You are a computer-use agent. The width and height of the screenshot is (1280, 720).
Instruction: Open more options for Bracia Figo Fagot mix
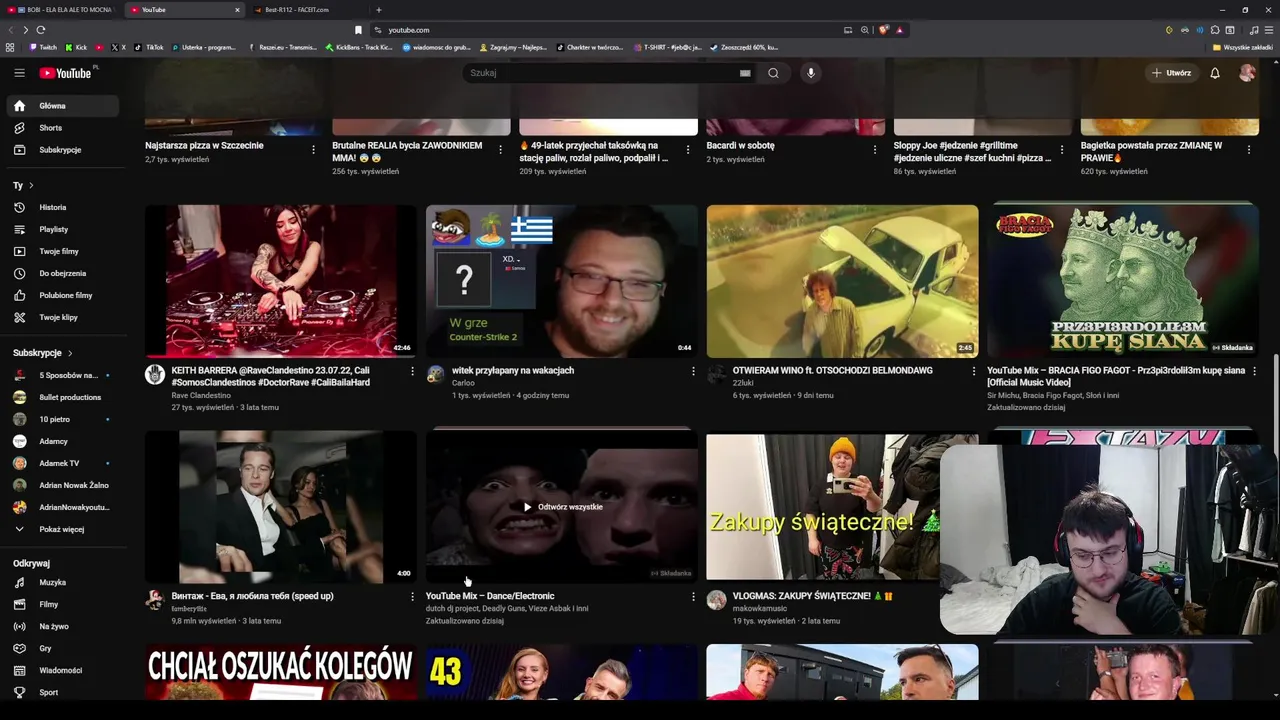(x=1254, y=371)
